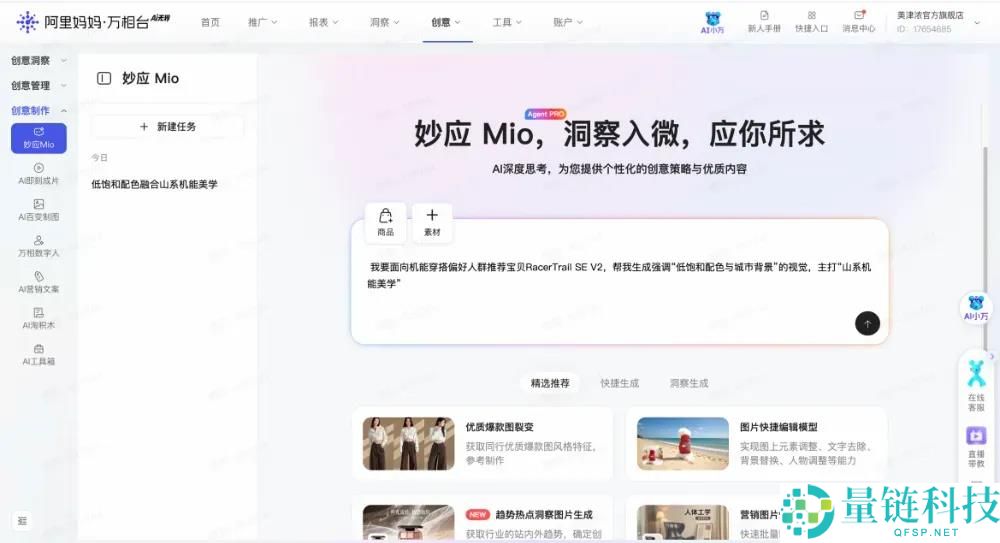Viewport: 1000px width, 543px height.
Task: Open the 工具 dropdown menu
Action: pos(507,22)
